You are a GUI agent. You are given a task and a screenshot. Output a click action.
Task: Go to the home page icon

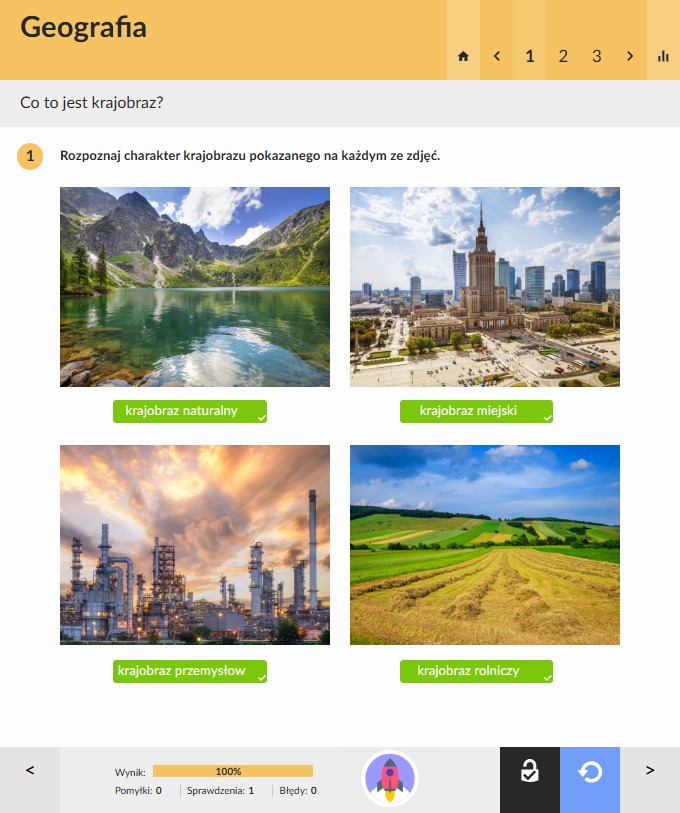pyautogui.click(x=463, y=56)
